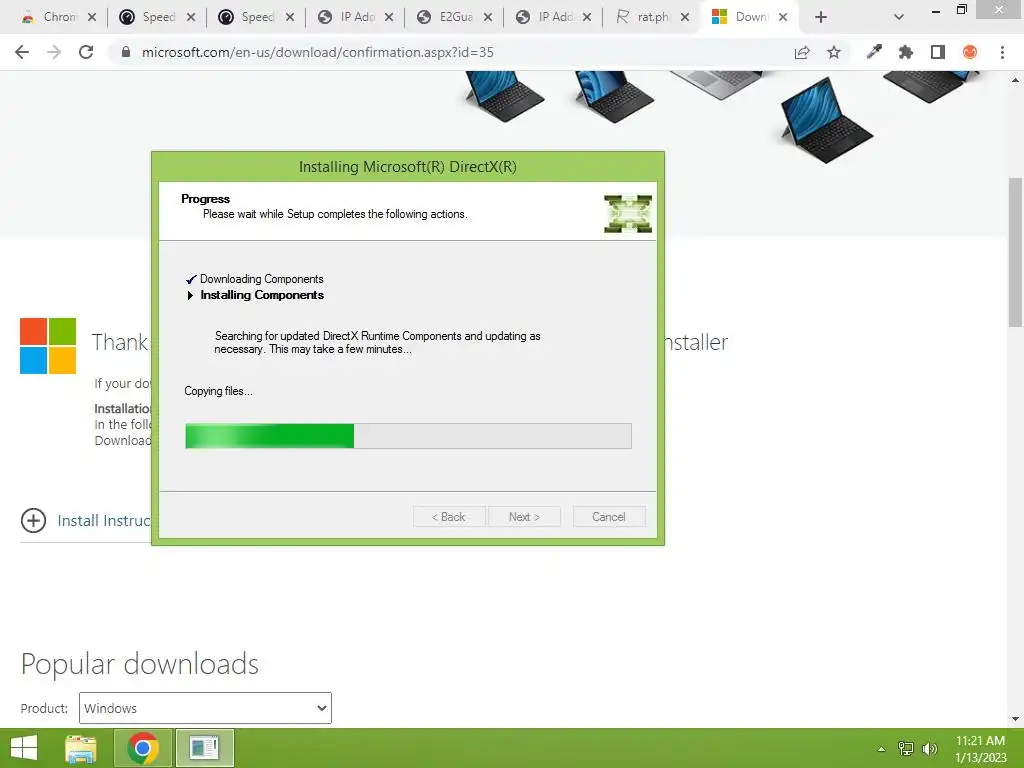Image resolution: width=1024 pixels, height=768 pixels.
Task: Open the Product Windows dropdown
Action: (x=205, y=708)
